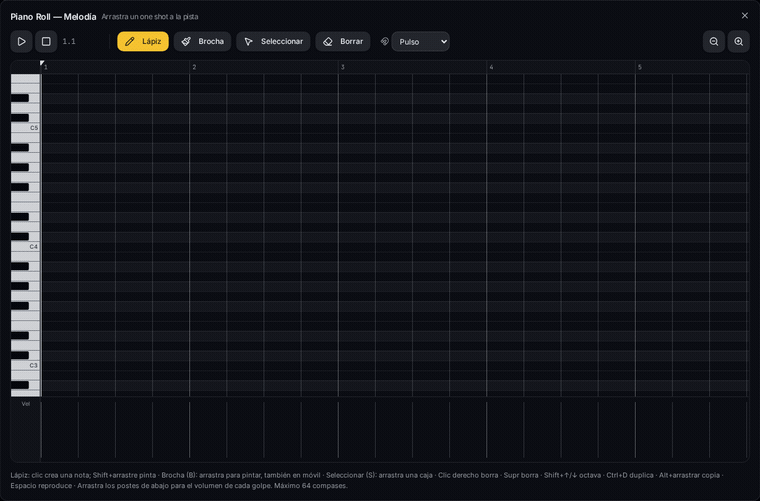Open the Pulso snap dropdown
This screenshot has height=501, width=760.
[x=420, y=42]
